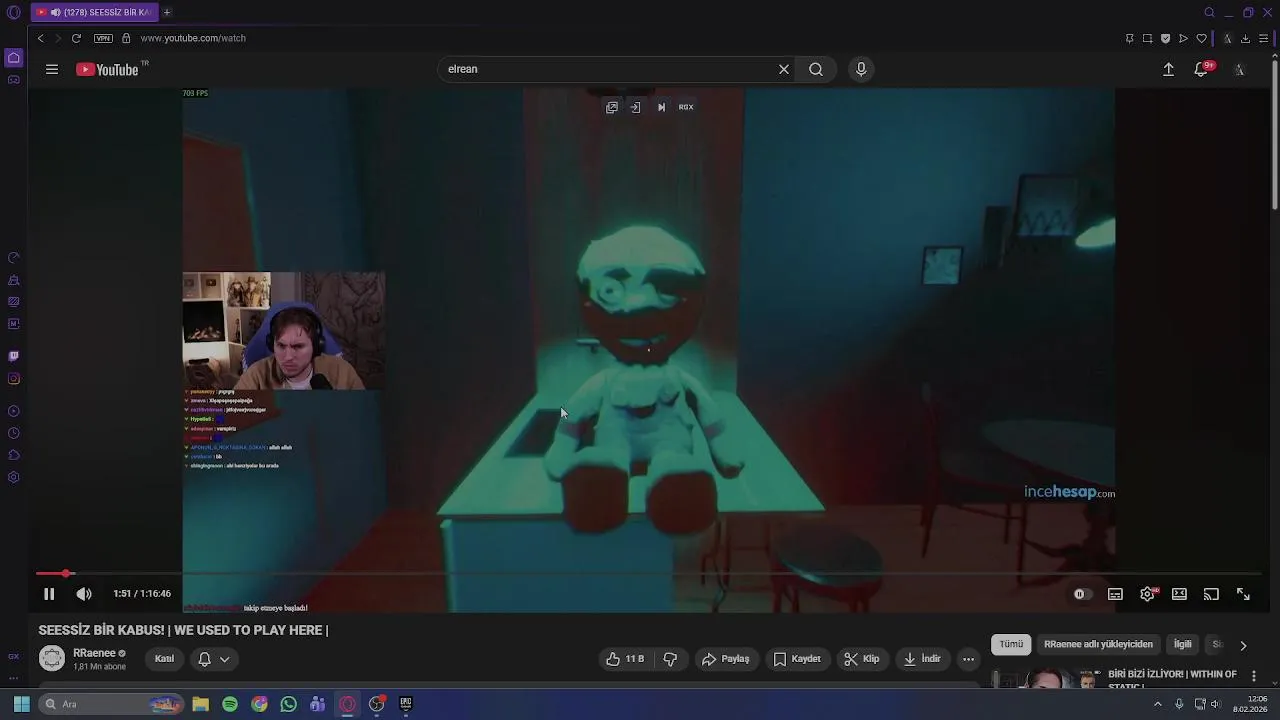The image size is (1280, 720).
Task: Open BİRİ BİZİ İZLİYOR video thumbnail
Action: pos(1048,679)
